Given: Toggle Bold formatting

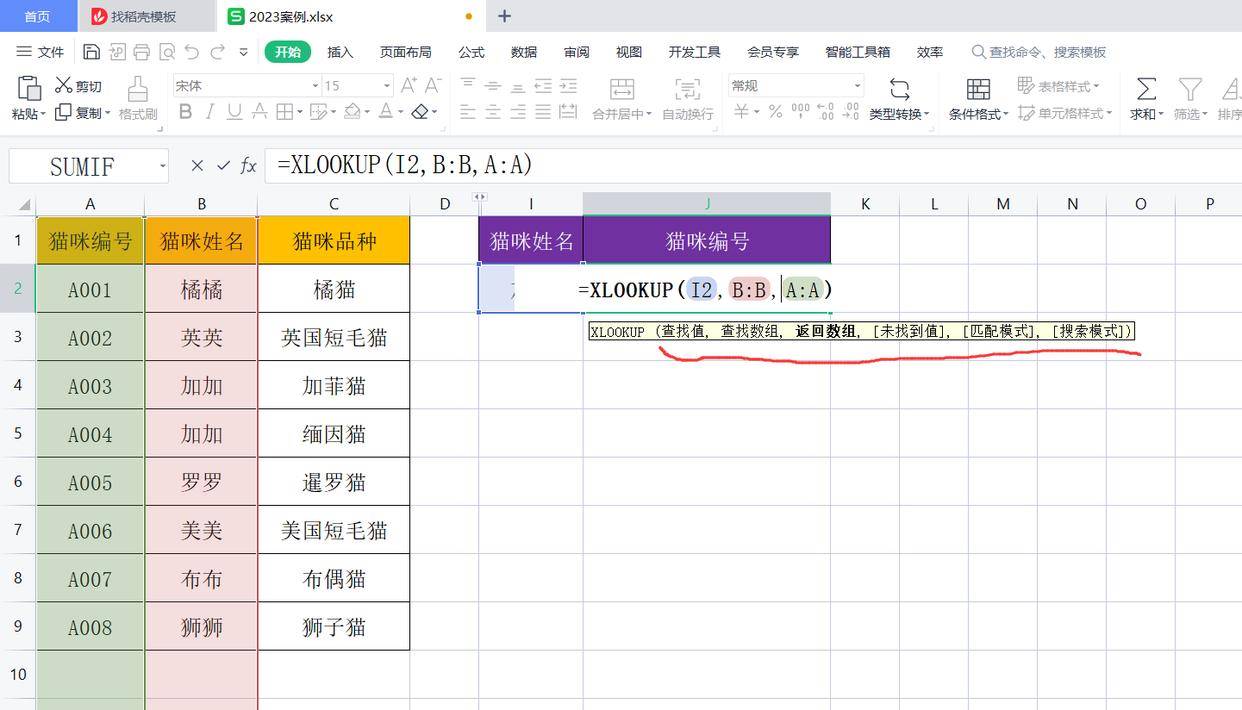Looking at the screenshot, I should click(185, 112).
